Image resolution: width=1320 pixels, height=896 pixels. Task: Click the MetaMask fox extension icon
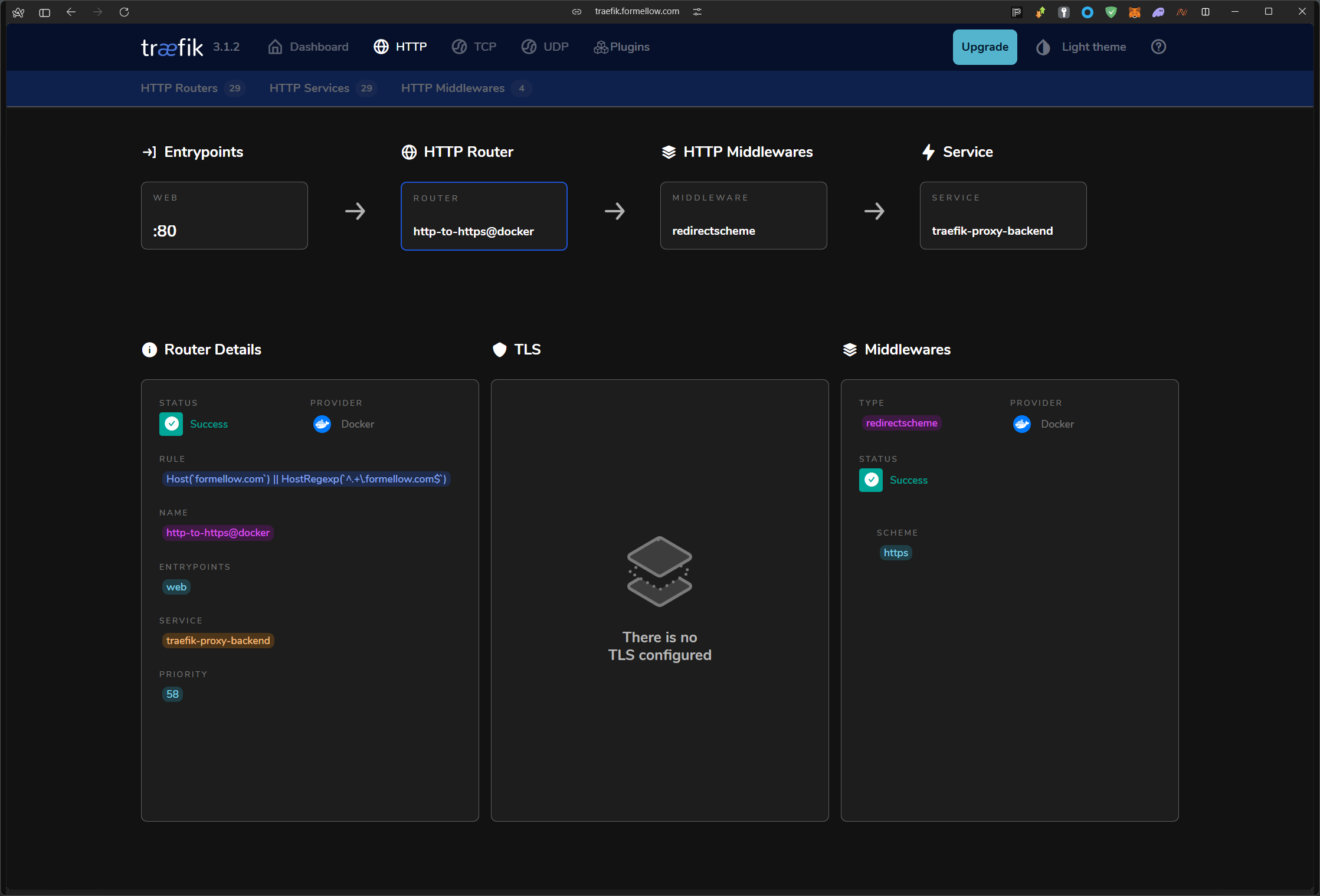coord(1134,12)
